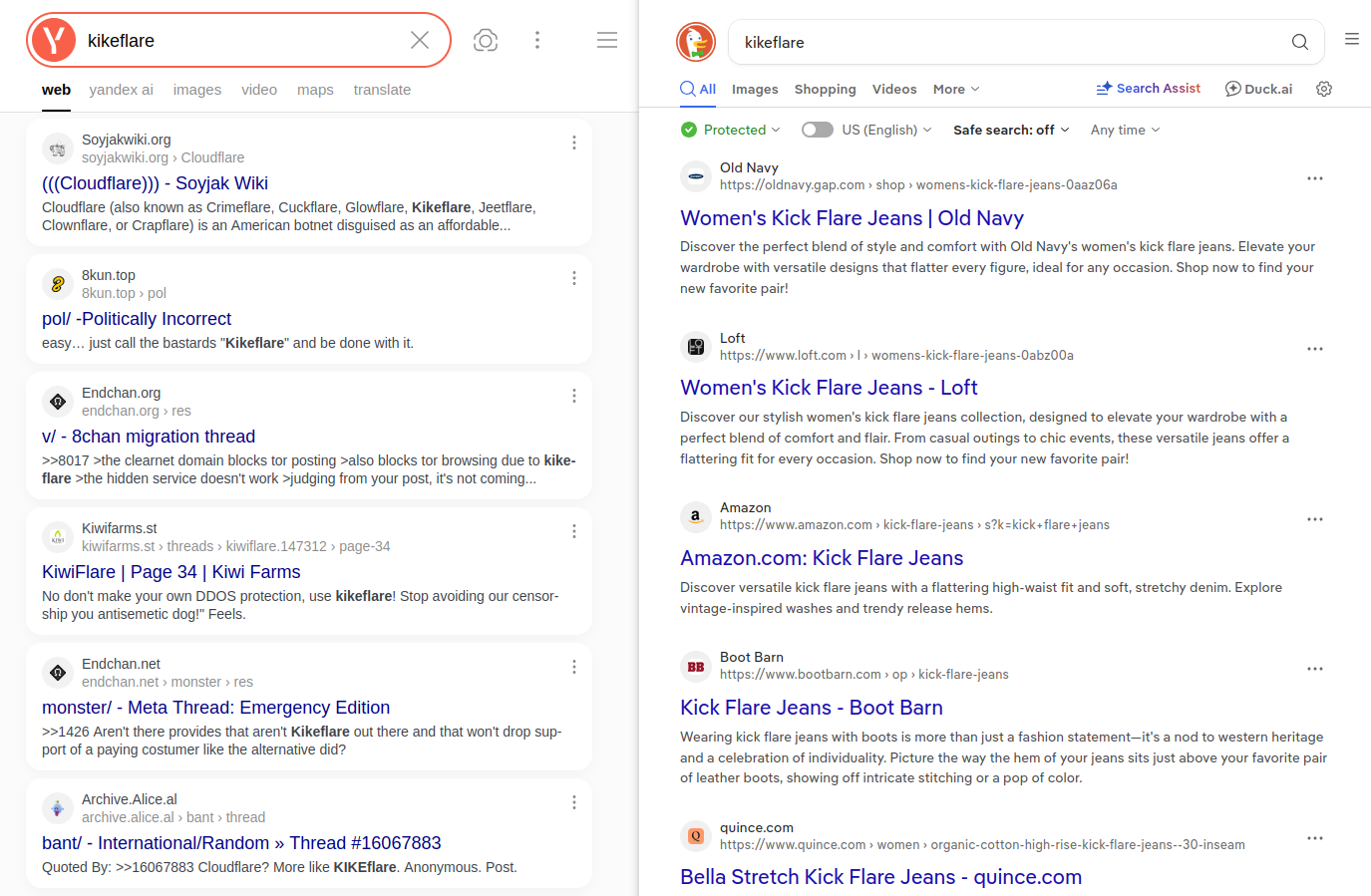Switch to Yandex web tab
The image size is (1371, 896).
56,90
